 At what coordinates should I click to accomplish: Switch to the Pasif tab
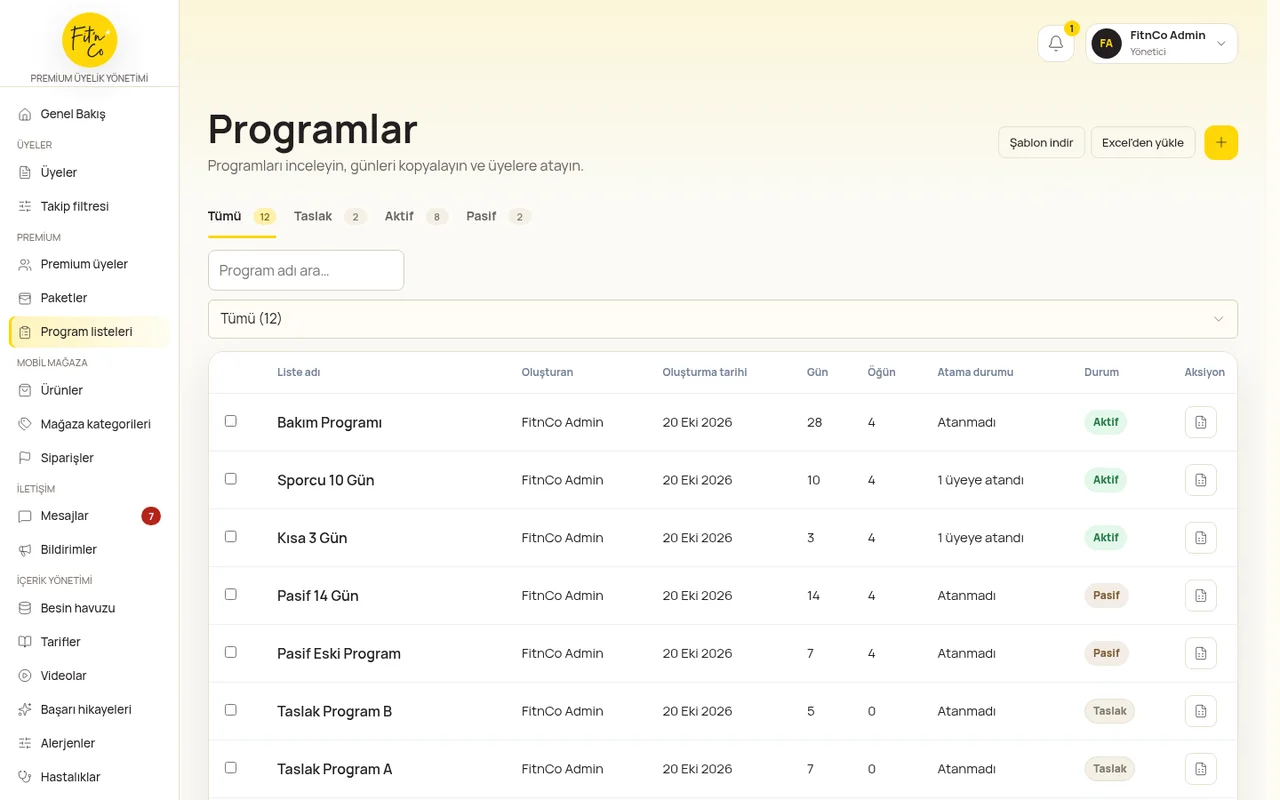pos(498,216)
